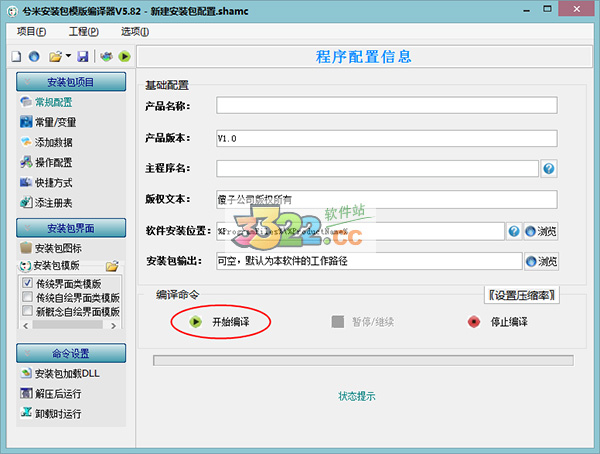
Task: Click the 主程序名 input field
Action: 377,168
